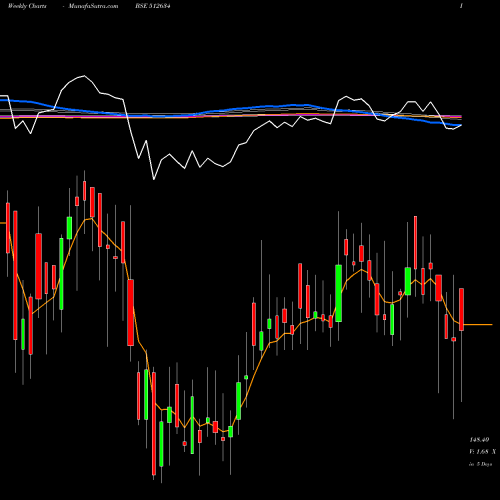Viewport: 500px width, 500px height.
Task: Click the 'BSE 512634' symbol label
Action: pyautogui.click(x=153, y=6)
